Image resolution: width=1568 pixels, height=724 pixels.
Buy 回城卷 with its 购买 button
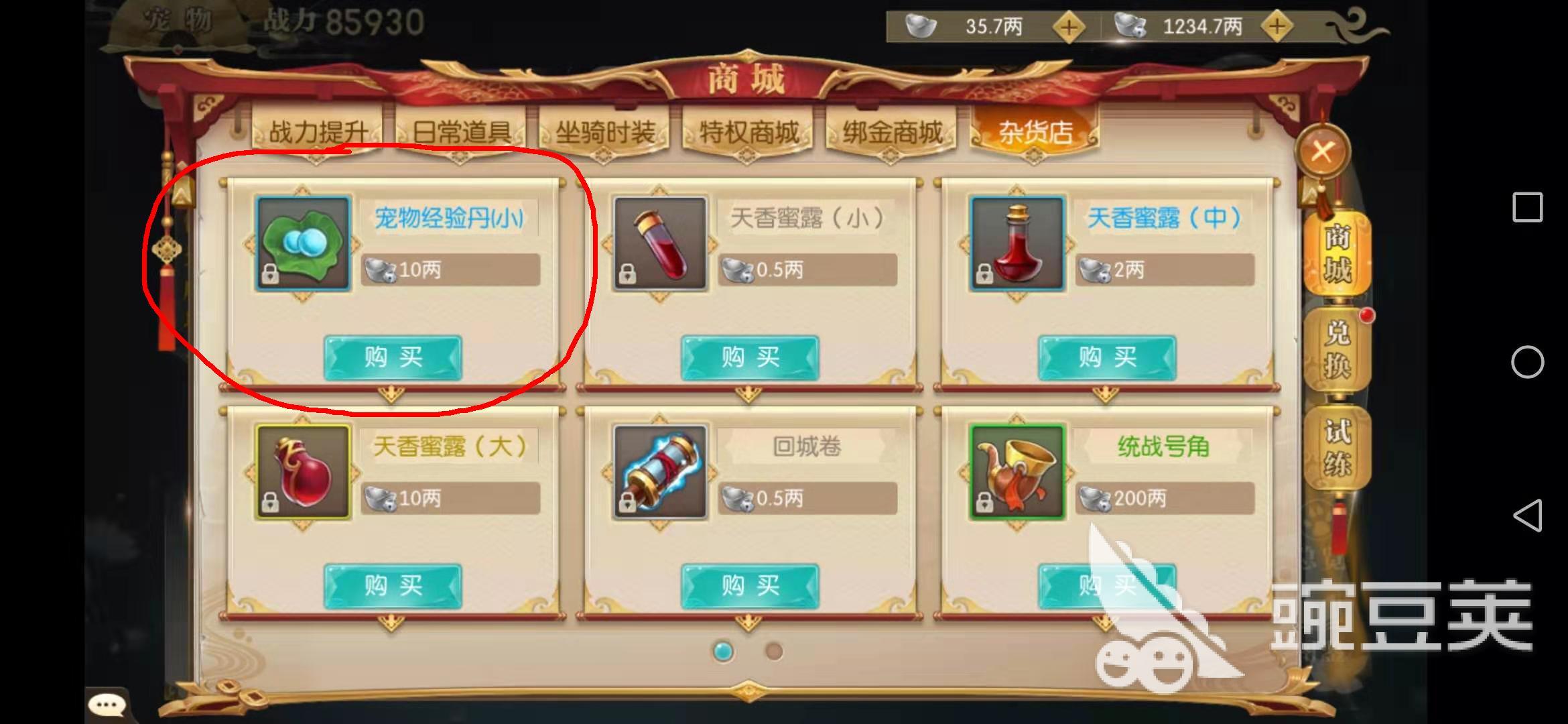pos(750,586)
